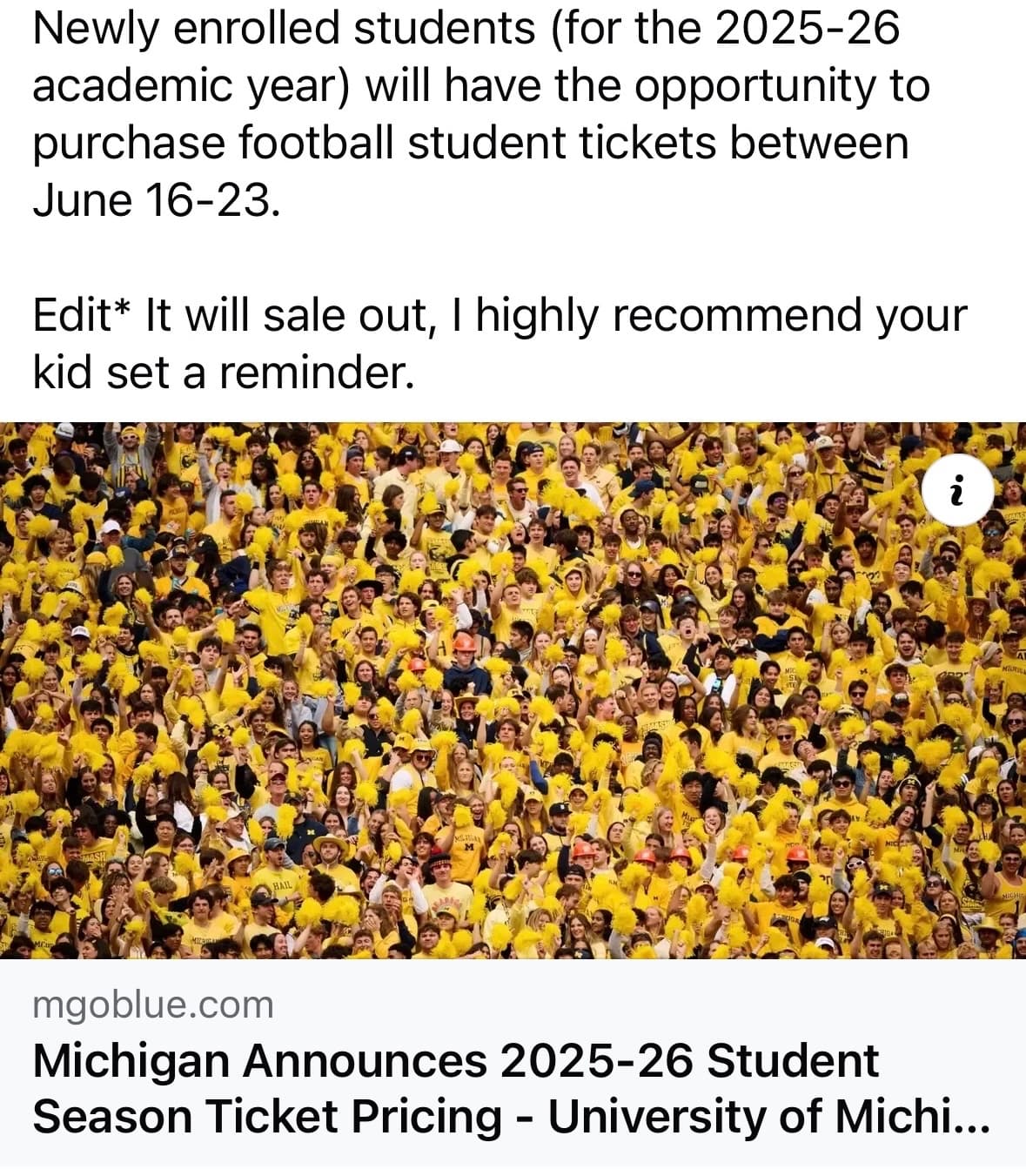Open the Michigan Announces 2025-26 Student headline
Screen dimensions: 1026x1176
(x=455, y=1061)
